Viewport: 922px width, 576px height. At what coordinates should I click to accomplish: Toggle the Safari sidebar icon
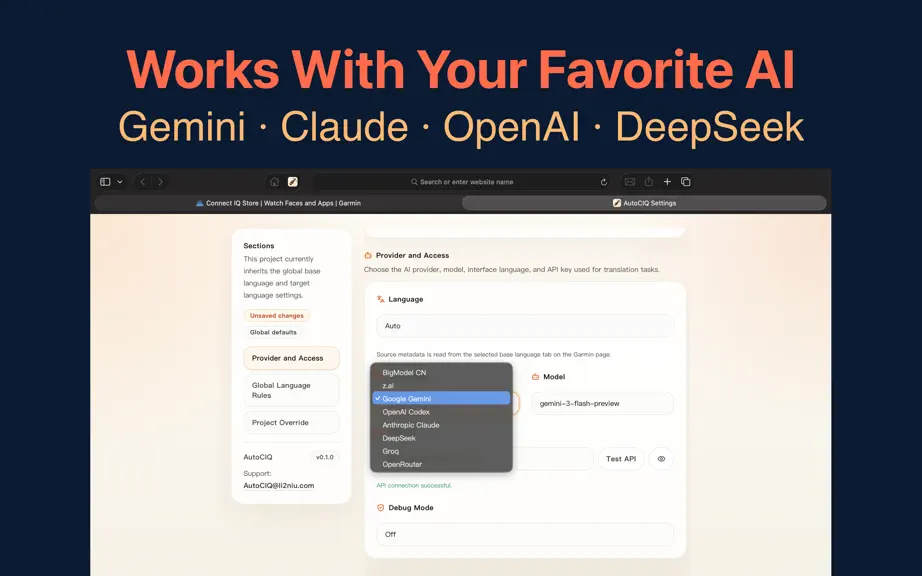105,182
